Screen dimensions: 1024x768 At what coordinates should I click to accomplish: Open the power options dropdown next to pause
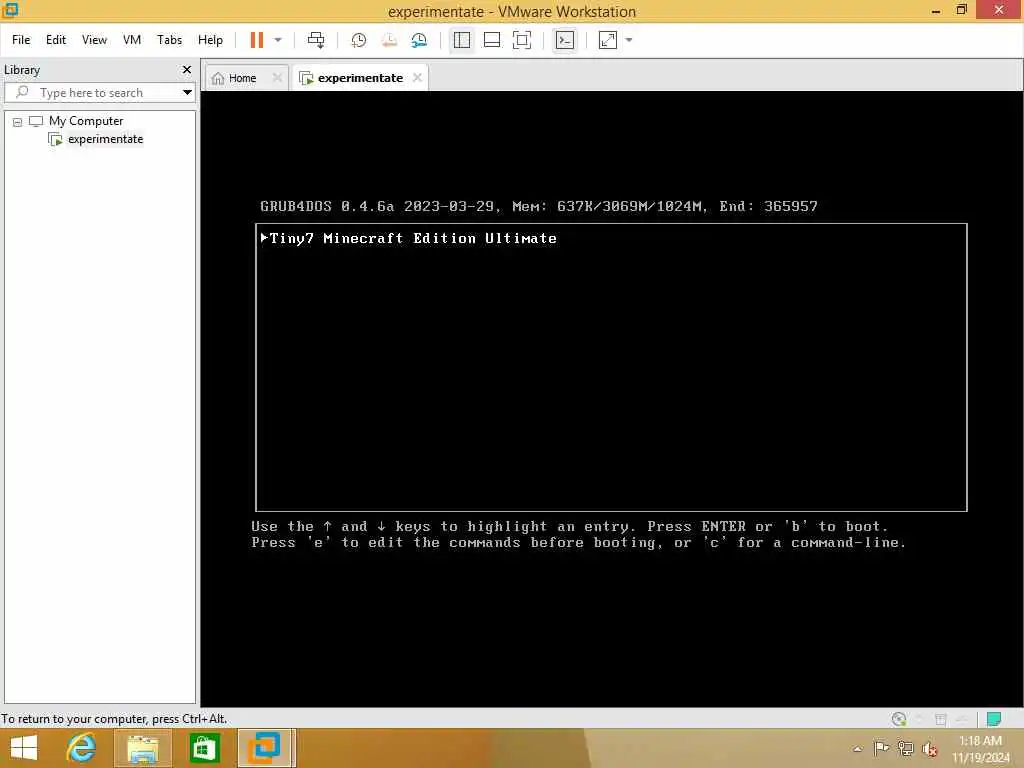point(278,40)
